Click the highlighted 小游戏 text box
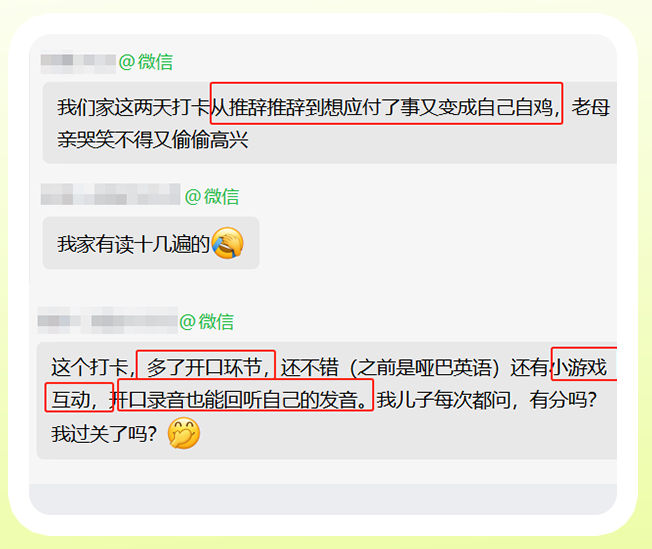The height and width of the screenshot is (549, 652). point(584,364)
